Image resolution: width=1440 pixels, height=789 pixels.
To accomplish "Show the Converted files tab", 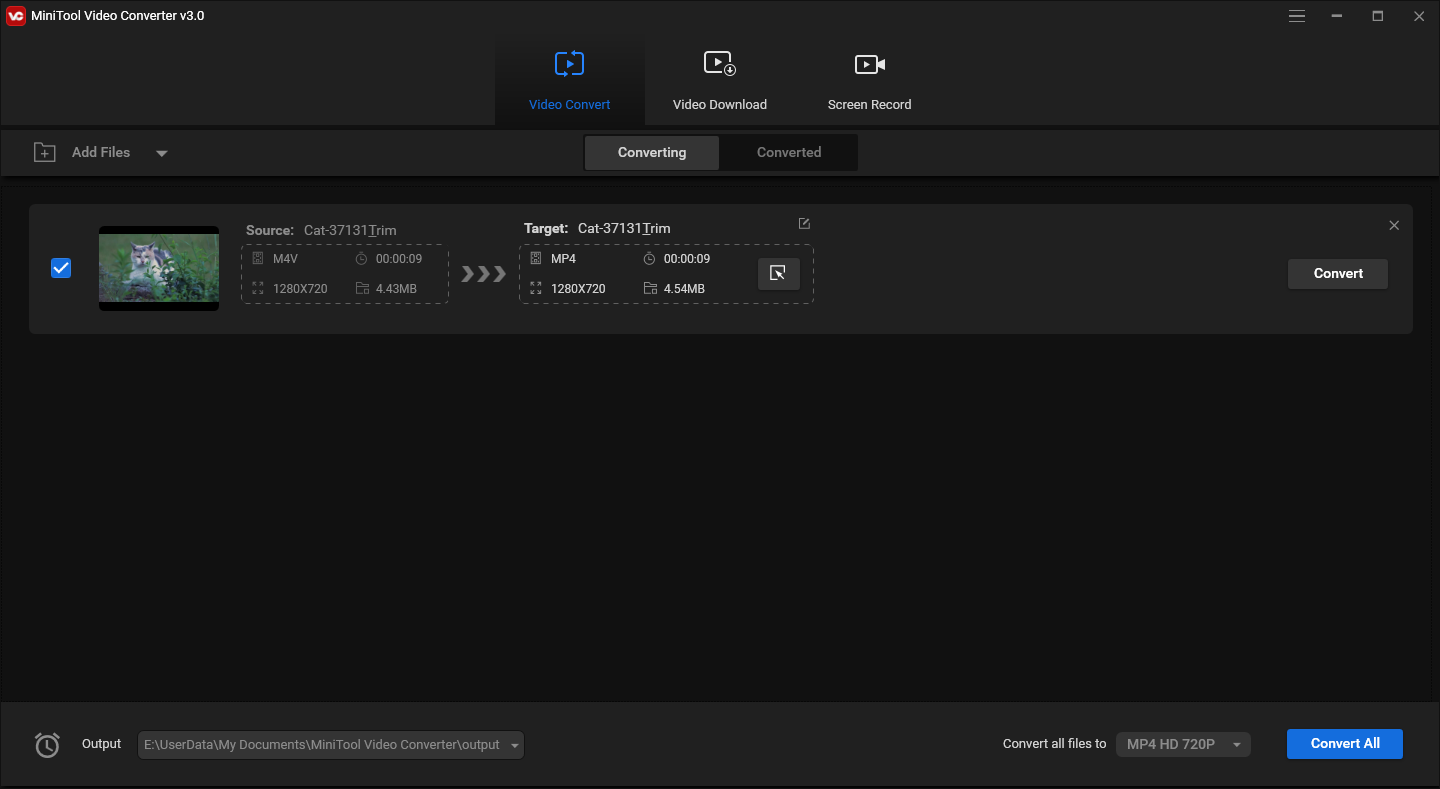I will point(789,153).
